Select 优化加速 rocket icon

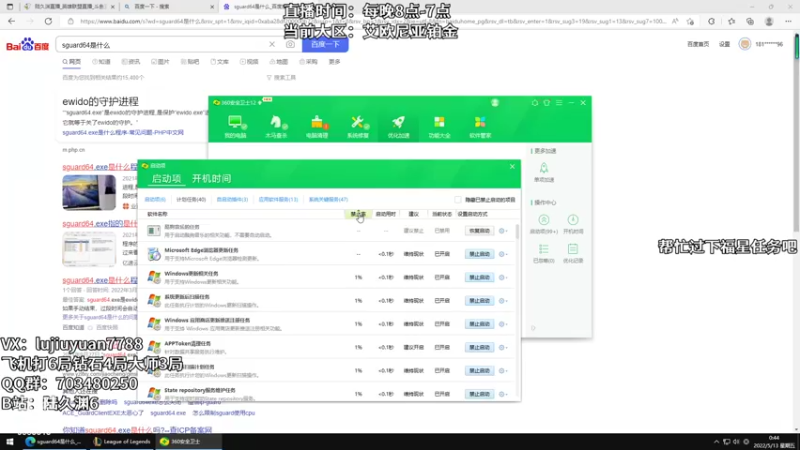pos(398,127)
